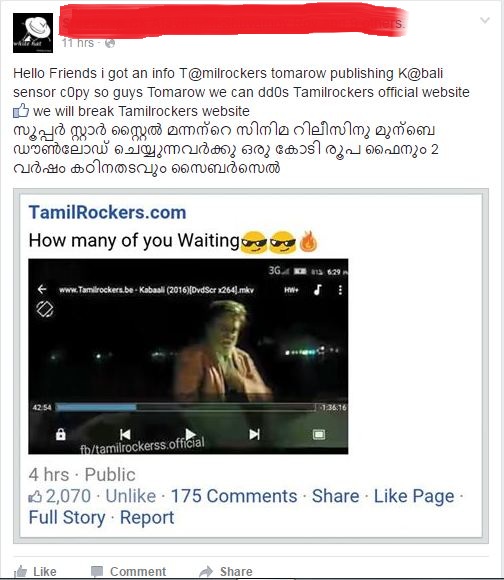Toggle the player screen lock icon
The height and width of the screenshot is (580, 504).
[x=61, y=434]
